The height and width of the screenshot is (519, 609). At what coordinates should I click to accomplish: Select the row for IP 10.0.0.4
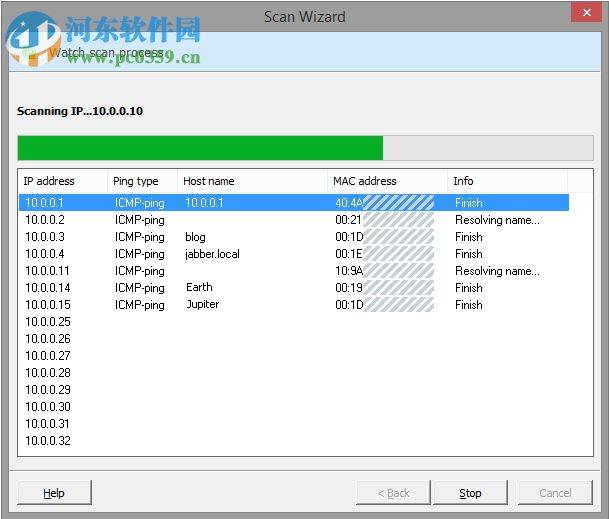point(294,254)
